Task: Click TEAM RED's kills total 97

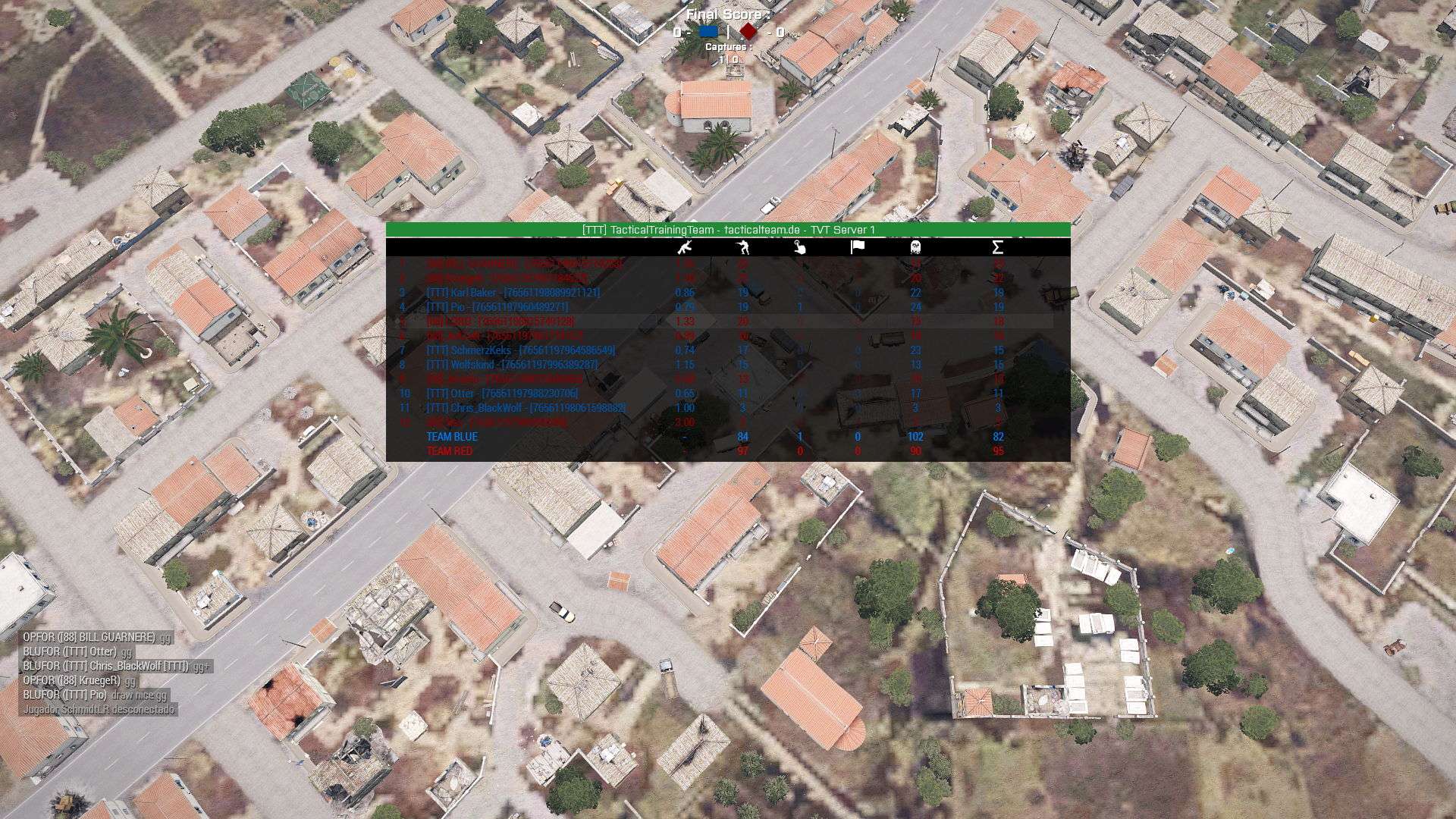Action: [742, 451]
